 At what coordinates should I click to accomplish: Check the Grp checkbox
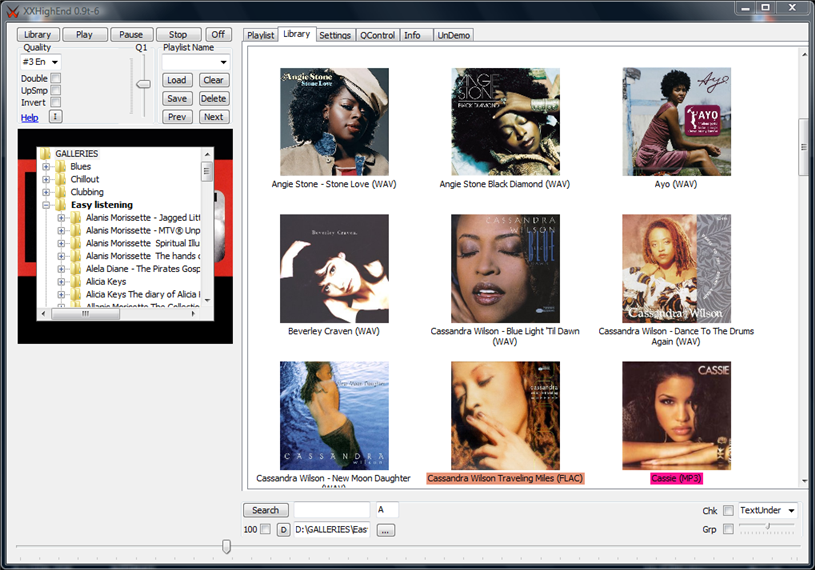[729, 529]
